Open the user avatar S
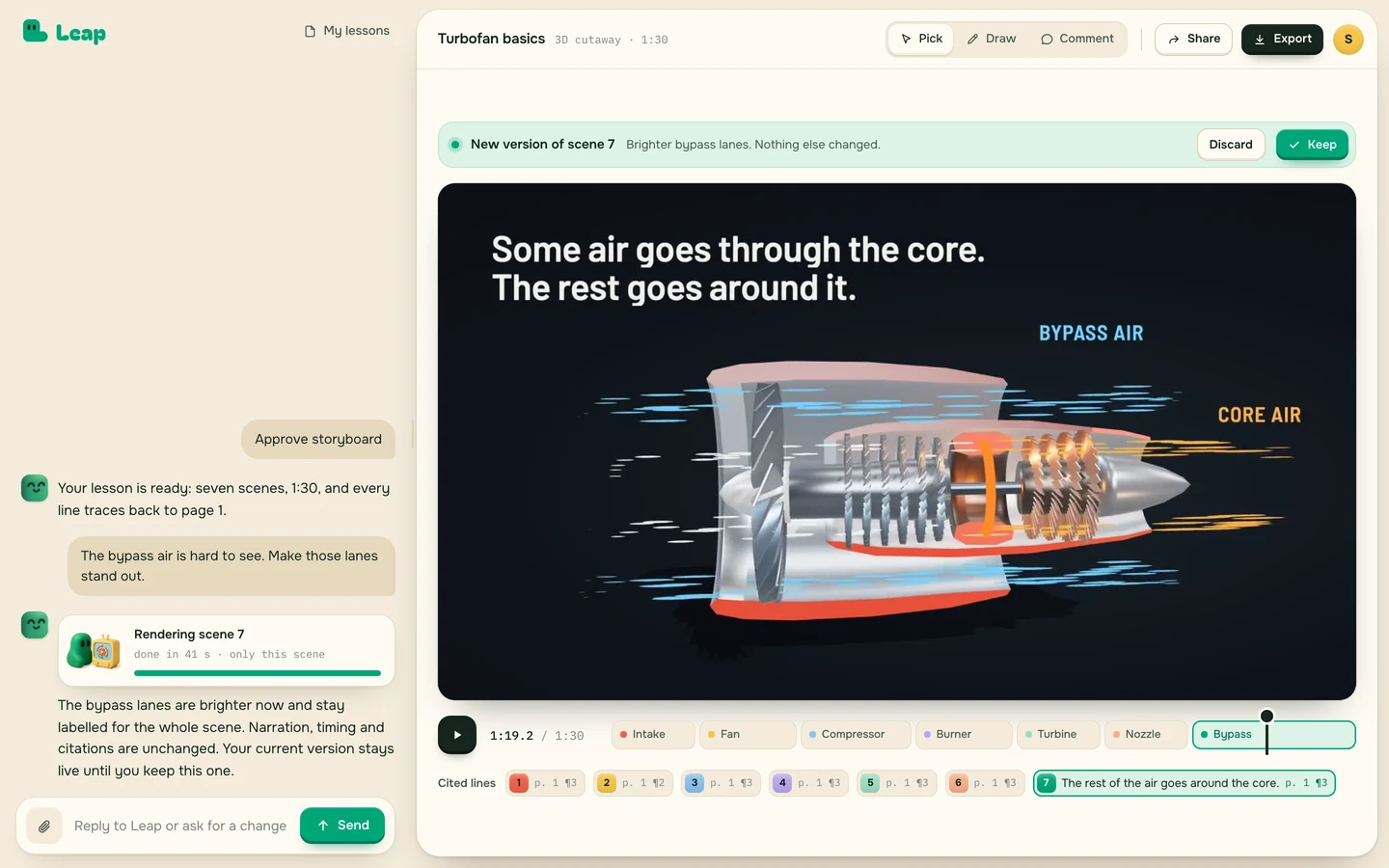The height and width of the screenshot is (868, 1389). tap(1348, 40)
